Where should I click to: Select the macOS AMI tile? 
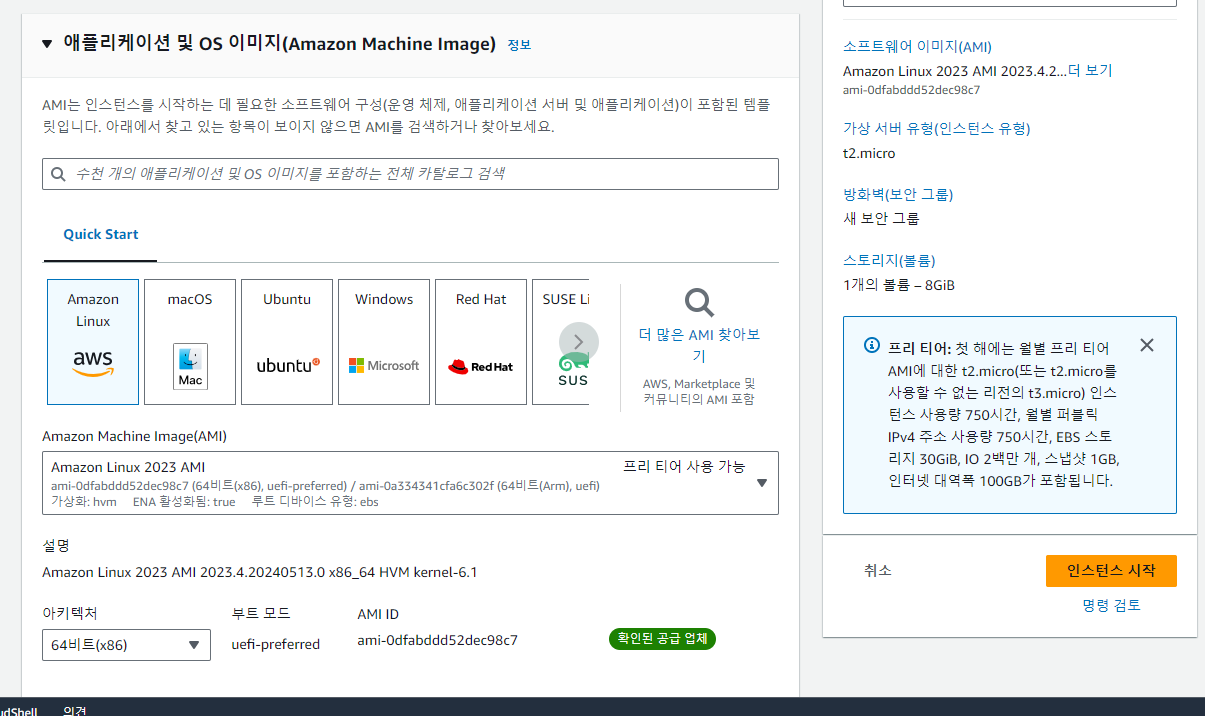click(190, 342)
